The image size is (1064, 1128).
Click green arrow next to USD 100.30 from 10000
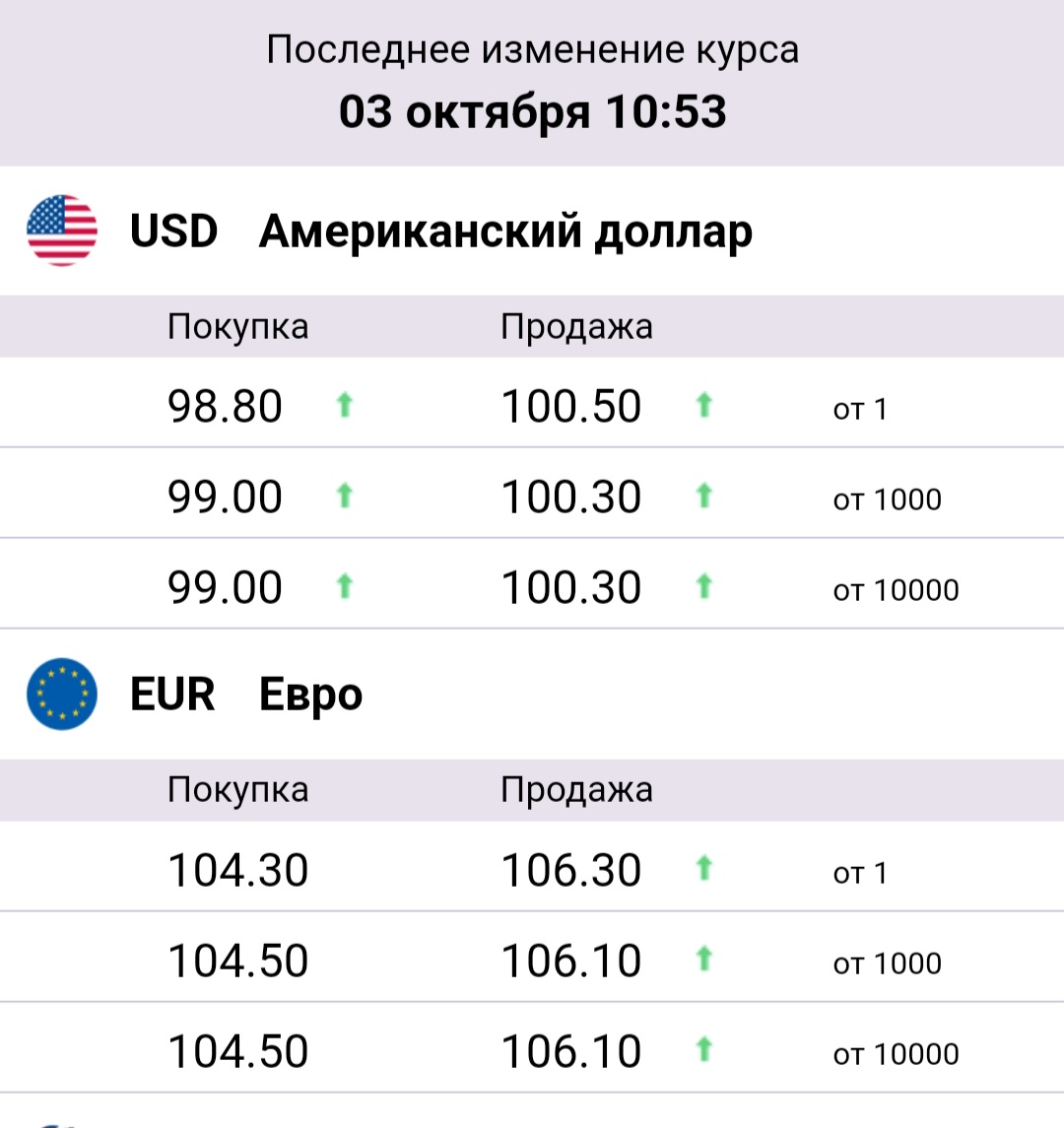(704, 586)
